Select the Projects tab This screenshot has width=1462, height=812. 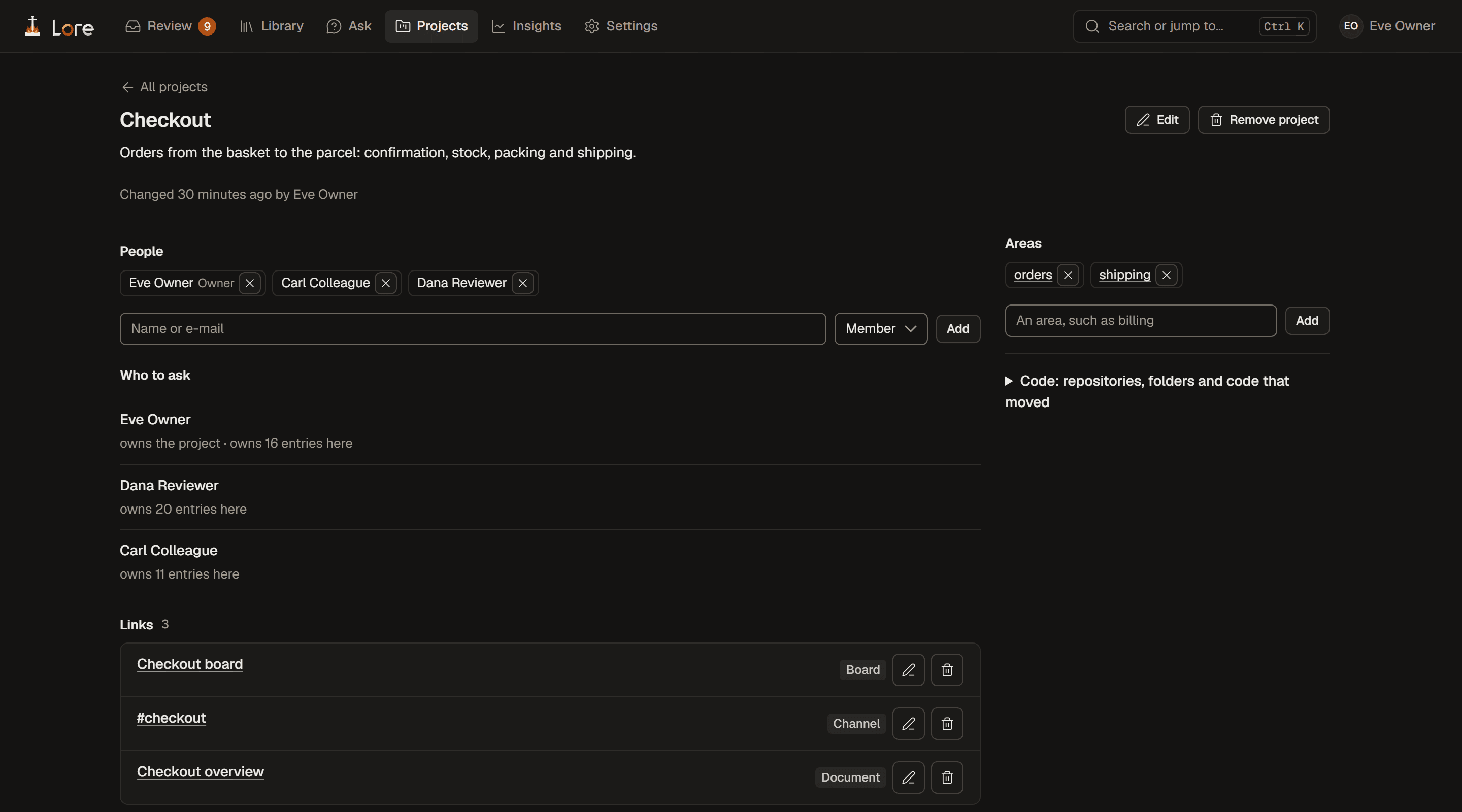431,26
